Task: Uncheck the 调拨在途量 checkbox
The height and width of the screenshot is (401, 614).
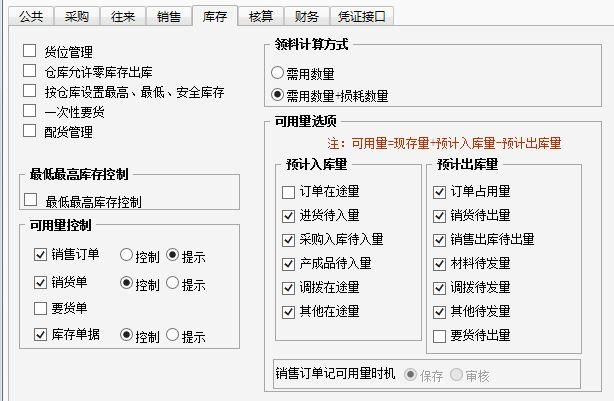Action: tap(289, 288)
